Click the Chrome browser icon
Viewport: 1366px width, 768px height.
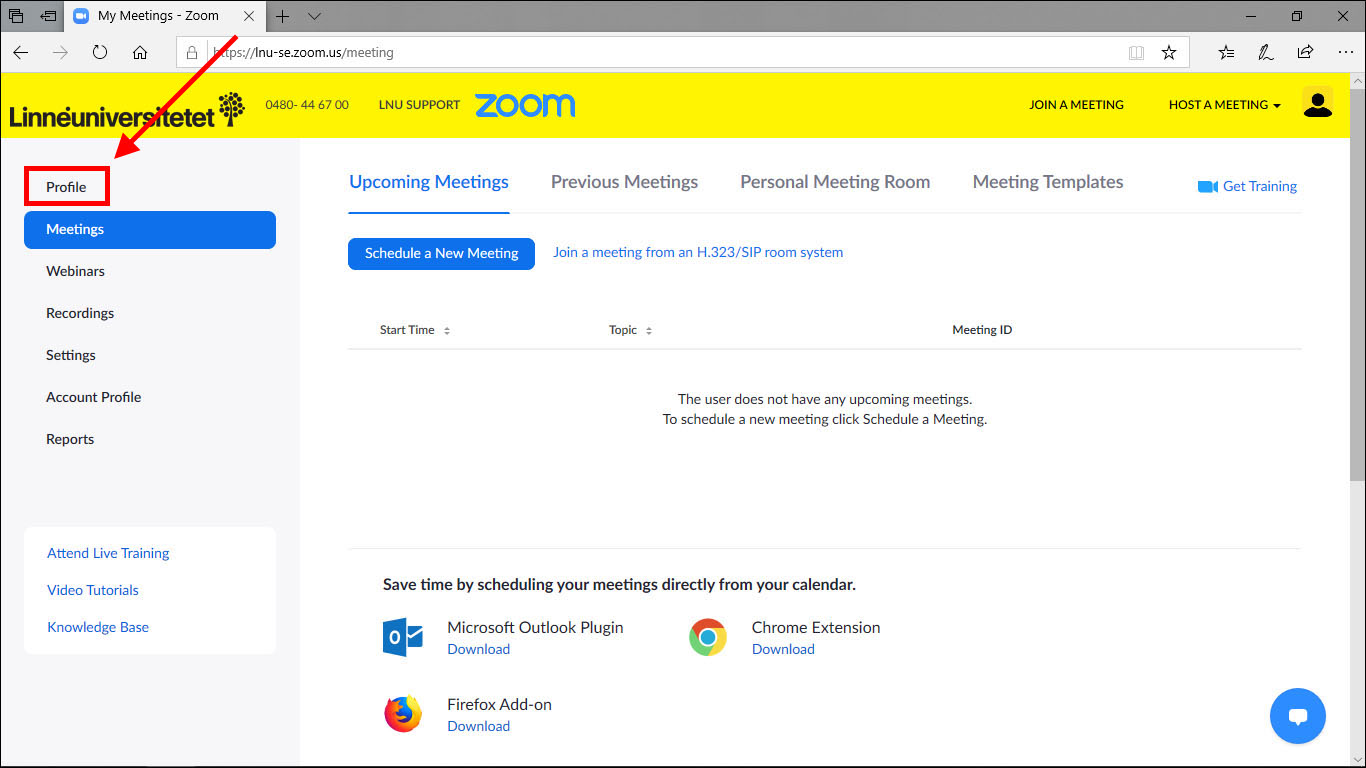[x=708, y=637]
